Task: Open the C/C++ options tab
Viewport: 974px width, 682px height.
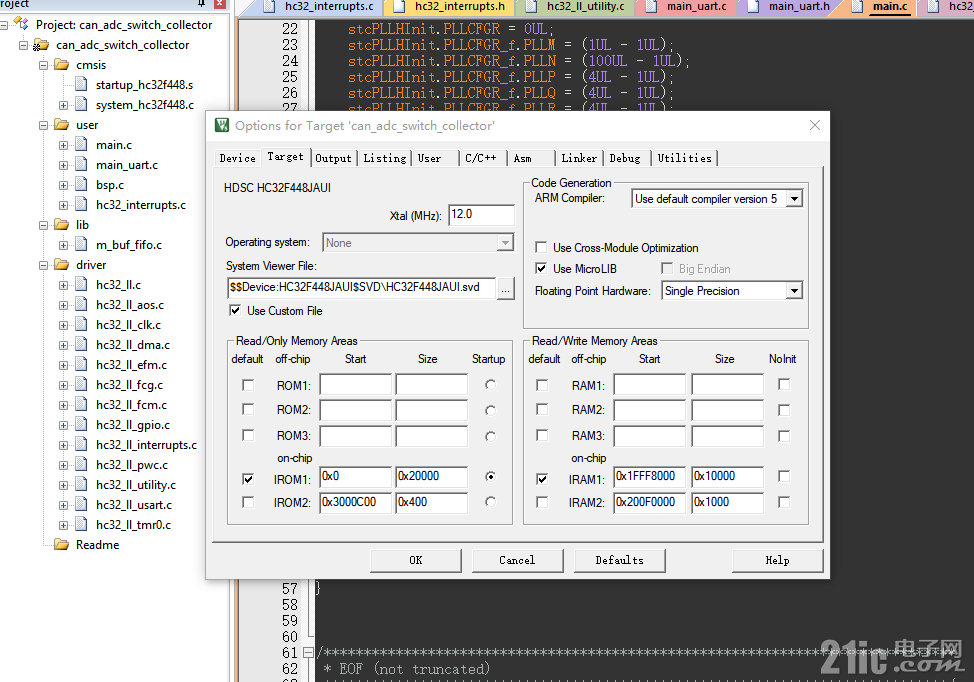Action: (x=481, y=158)
